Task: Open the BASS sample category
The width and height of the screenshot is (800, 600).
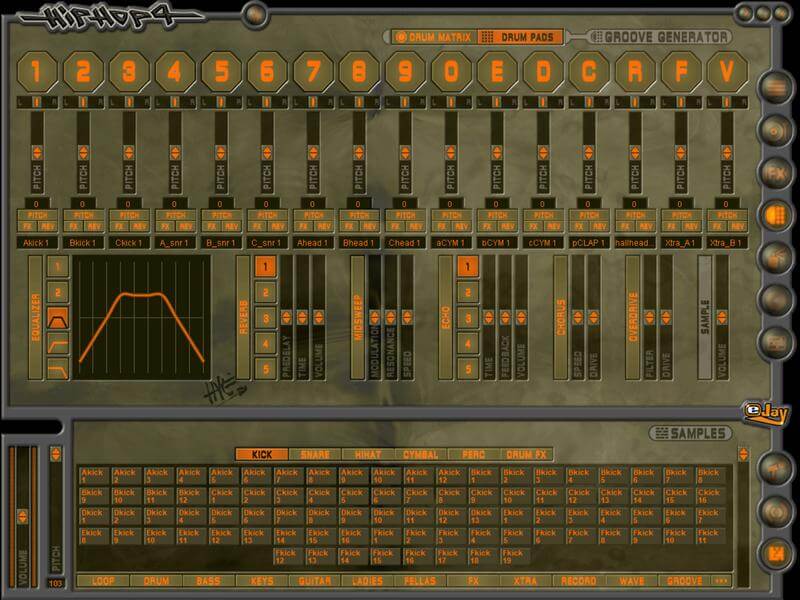Action: (x=209, y=581)
